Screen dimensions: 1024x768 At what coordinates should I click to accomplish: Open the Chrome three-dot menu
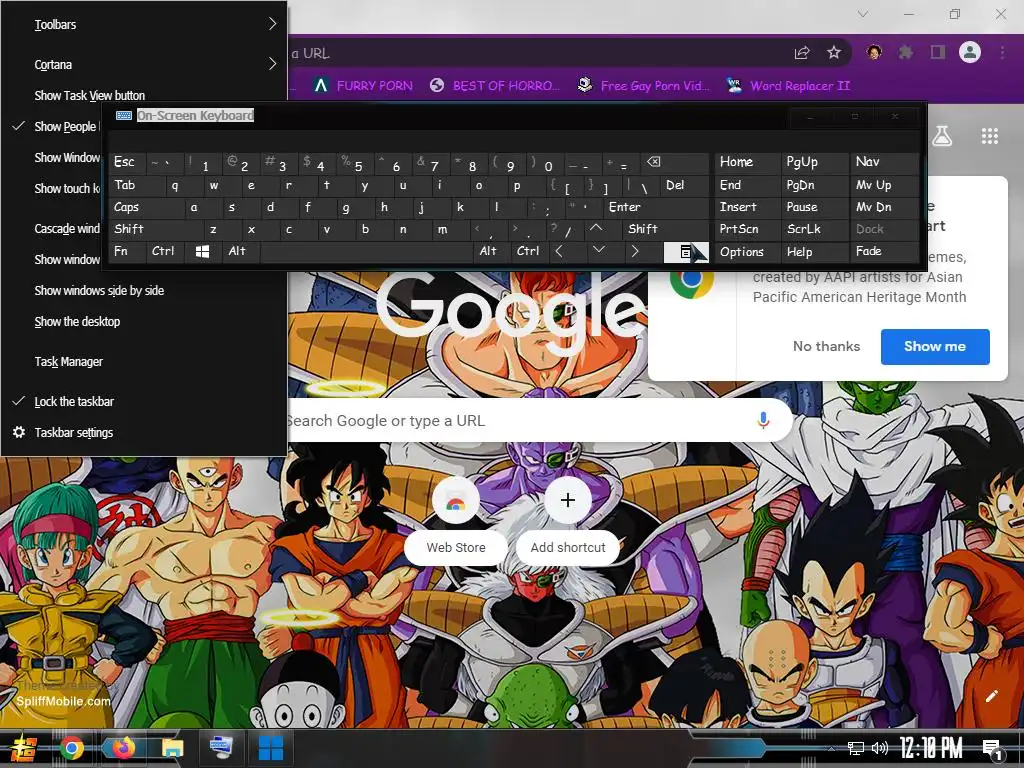click(x=1002, y=52)
